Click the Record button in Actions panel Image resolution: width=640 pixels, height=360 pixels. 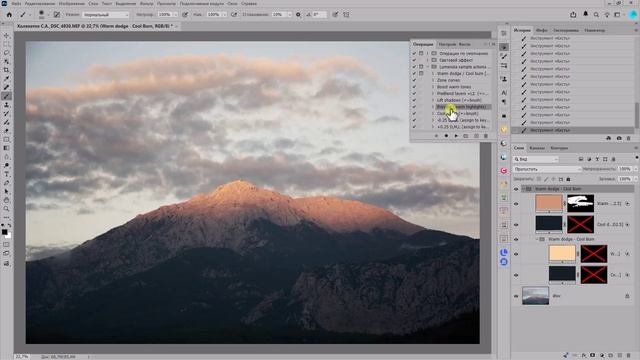pos(446,136)
